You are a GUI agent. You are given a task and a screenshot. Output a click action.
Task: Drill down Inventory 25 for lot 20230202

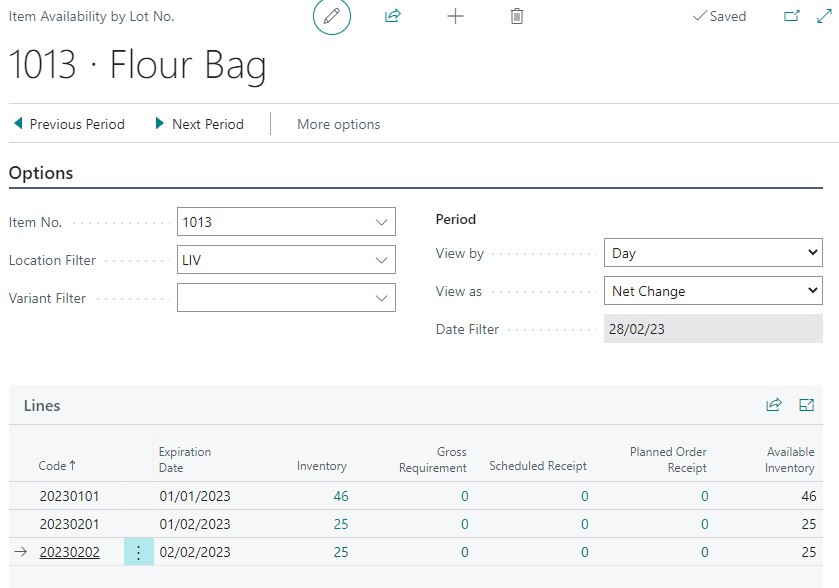coord(341,552)
